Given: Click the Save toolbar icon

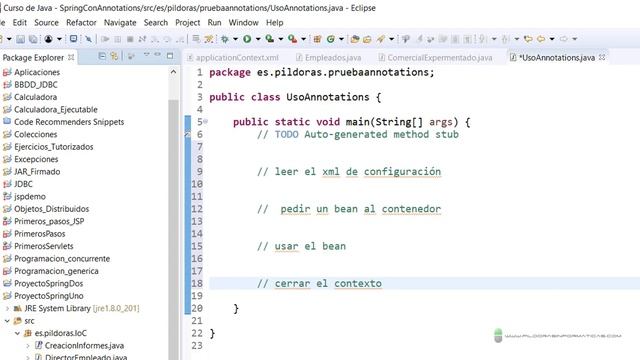Looking at the screenshot, I should tap(20, 39).
